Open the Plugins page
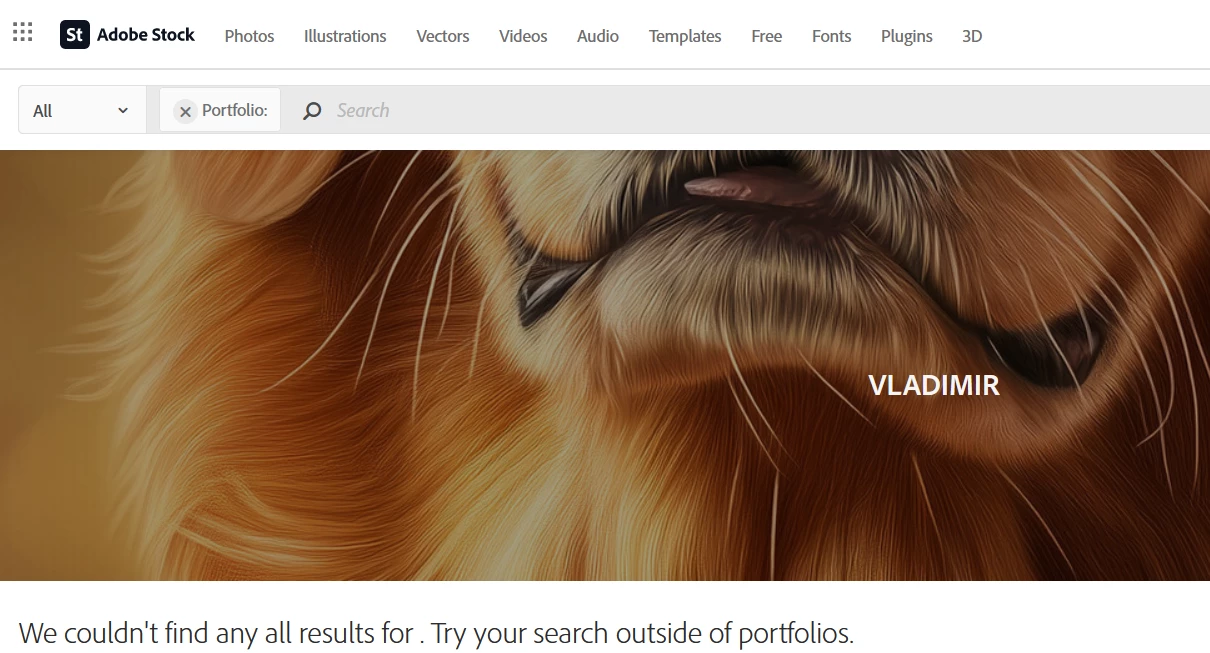 click(x=907, y=36)
